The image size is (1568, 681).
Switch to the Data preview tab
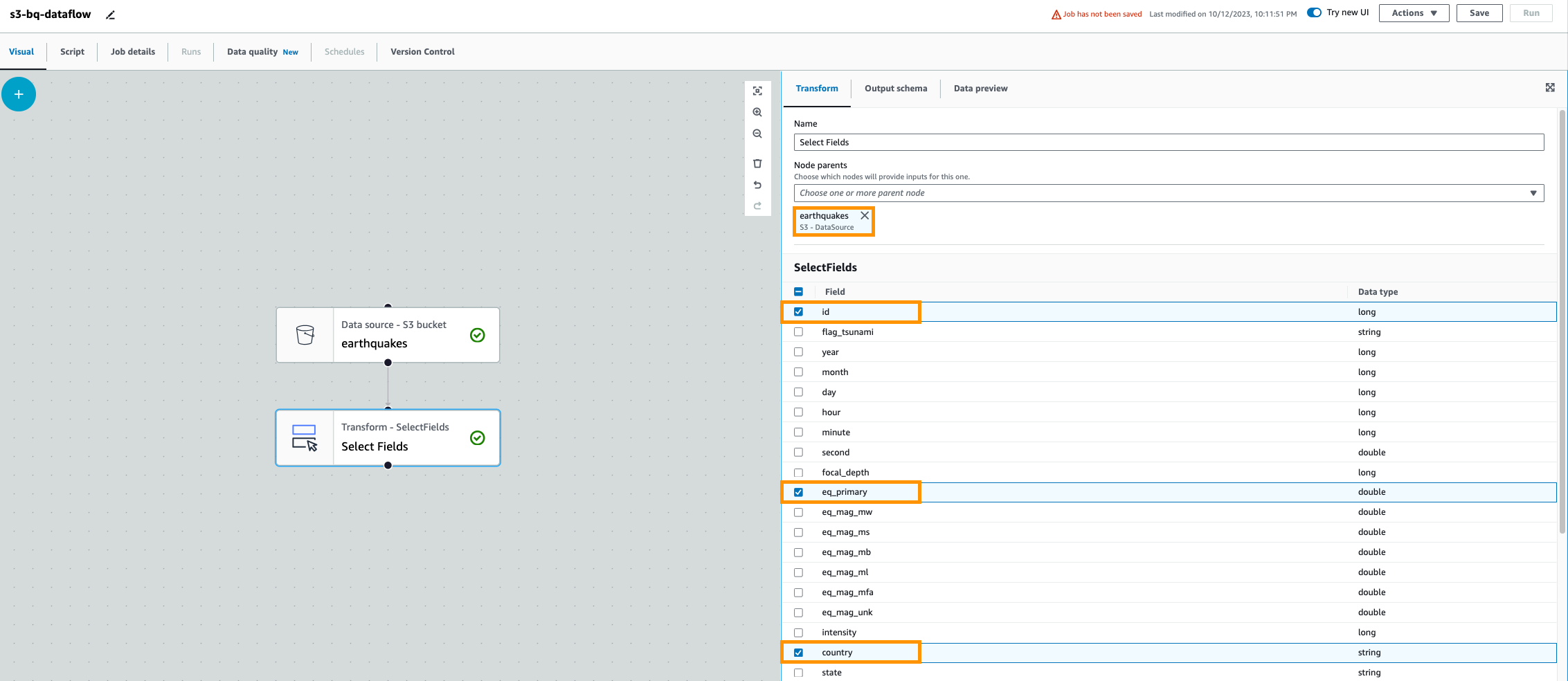[980, 89]
